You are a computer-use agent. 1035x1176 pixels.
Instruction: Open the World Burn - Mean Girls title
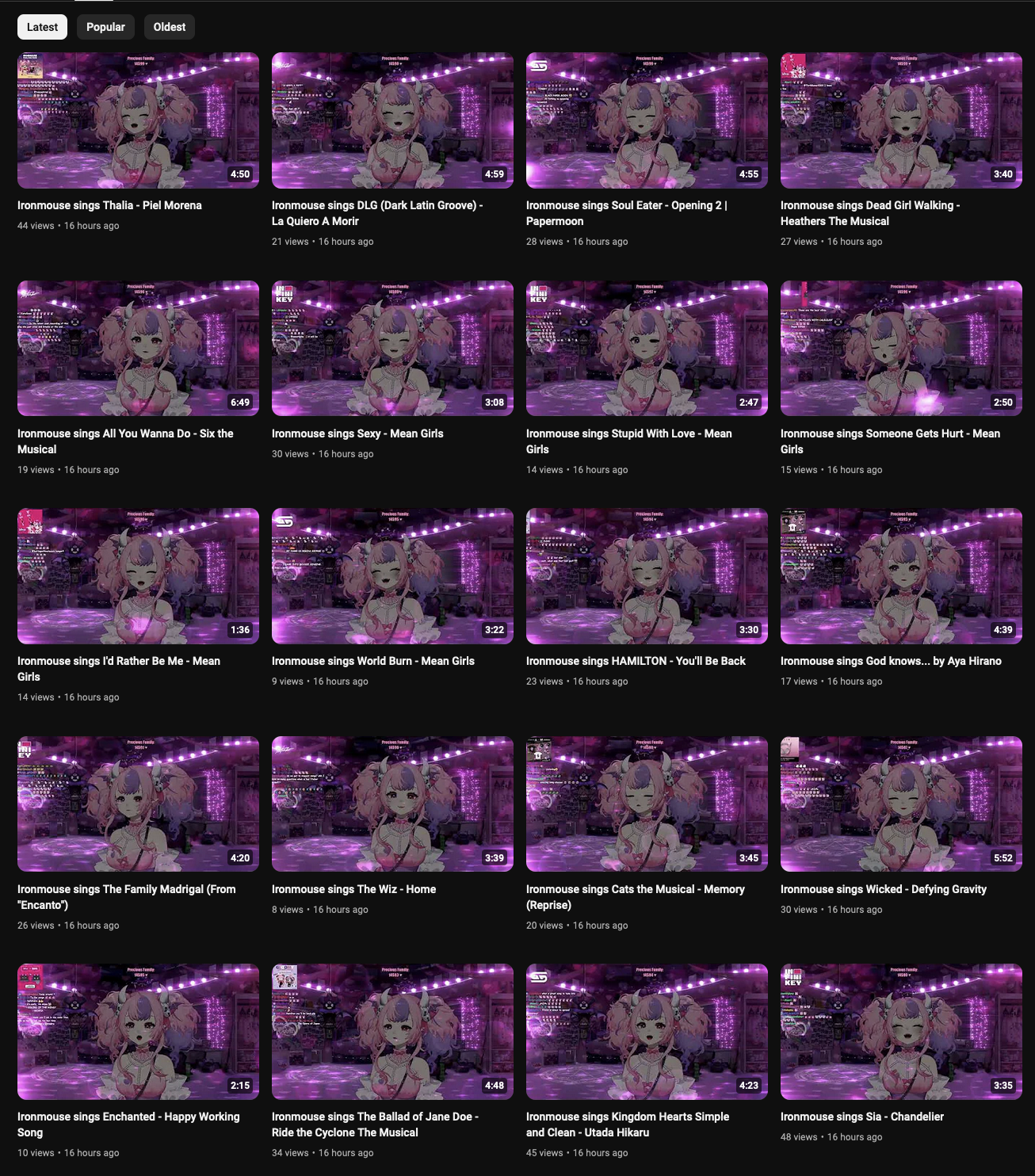coord(373,661)
